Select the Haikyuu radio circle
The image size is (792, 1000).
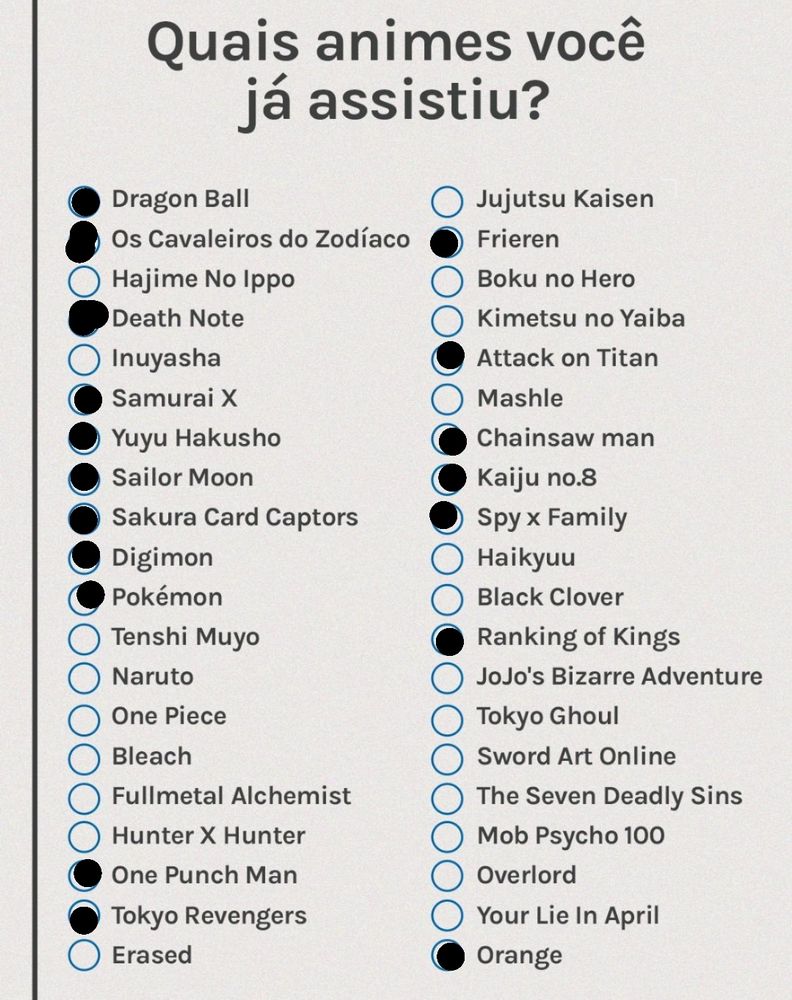point(447,559)
